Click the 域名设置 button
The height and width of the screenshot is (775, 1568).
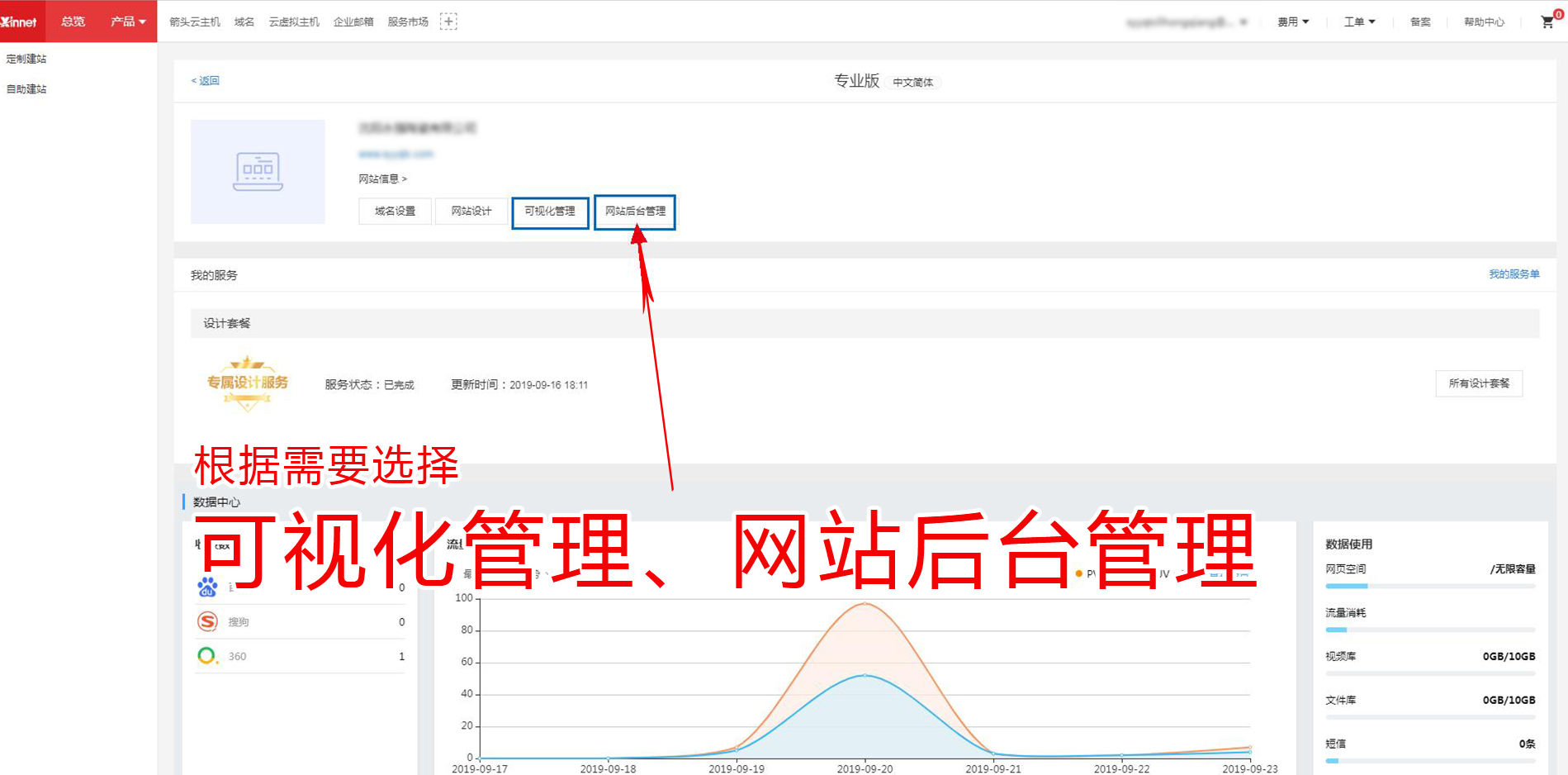[x=395, y=212]
